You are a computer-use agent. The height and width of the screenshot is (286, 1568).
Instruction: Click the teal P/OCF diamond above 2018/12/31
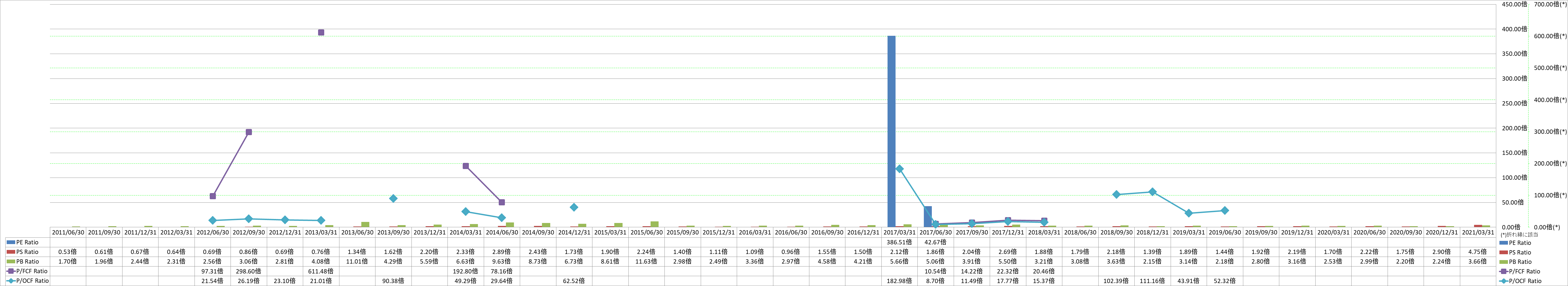1153,192
